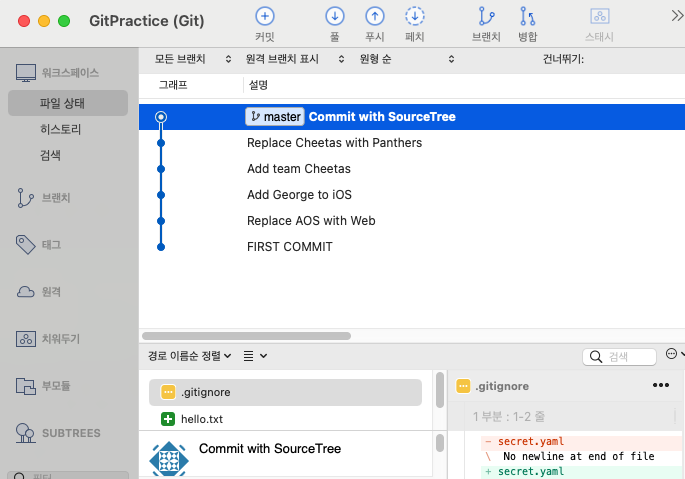685x479 pixels.
Task: Click the graph node of the master commit
Action: click(161, 117)
